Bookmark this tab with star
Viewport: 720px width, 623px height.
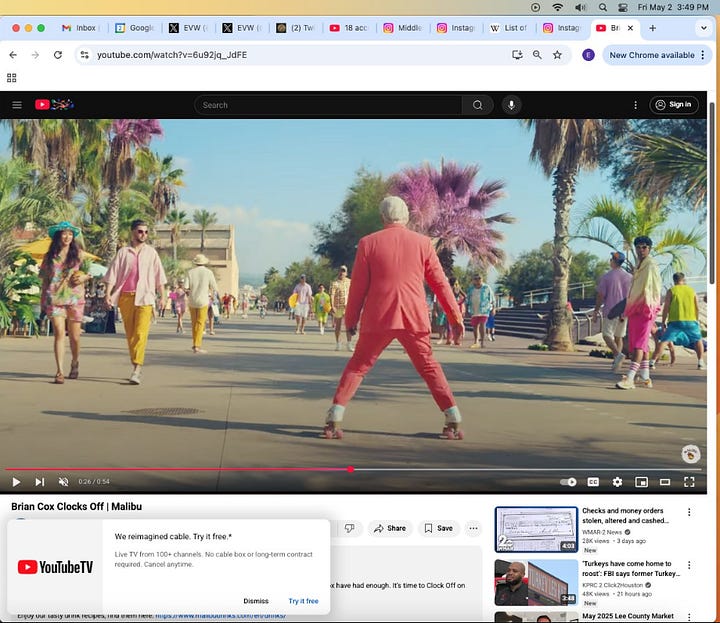click(x=557, y=55)
